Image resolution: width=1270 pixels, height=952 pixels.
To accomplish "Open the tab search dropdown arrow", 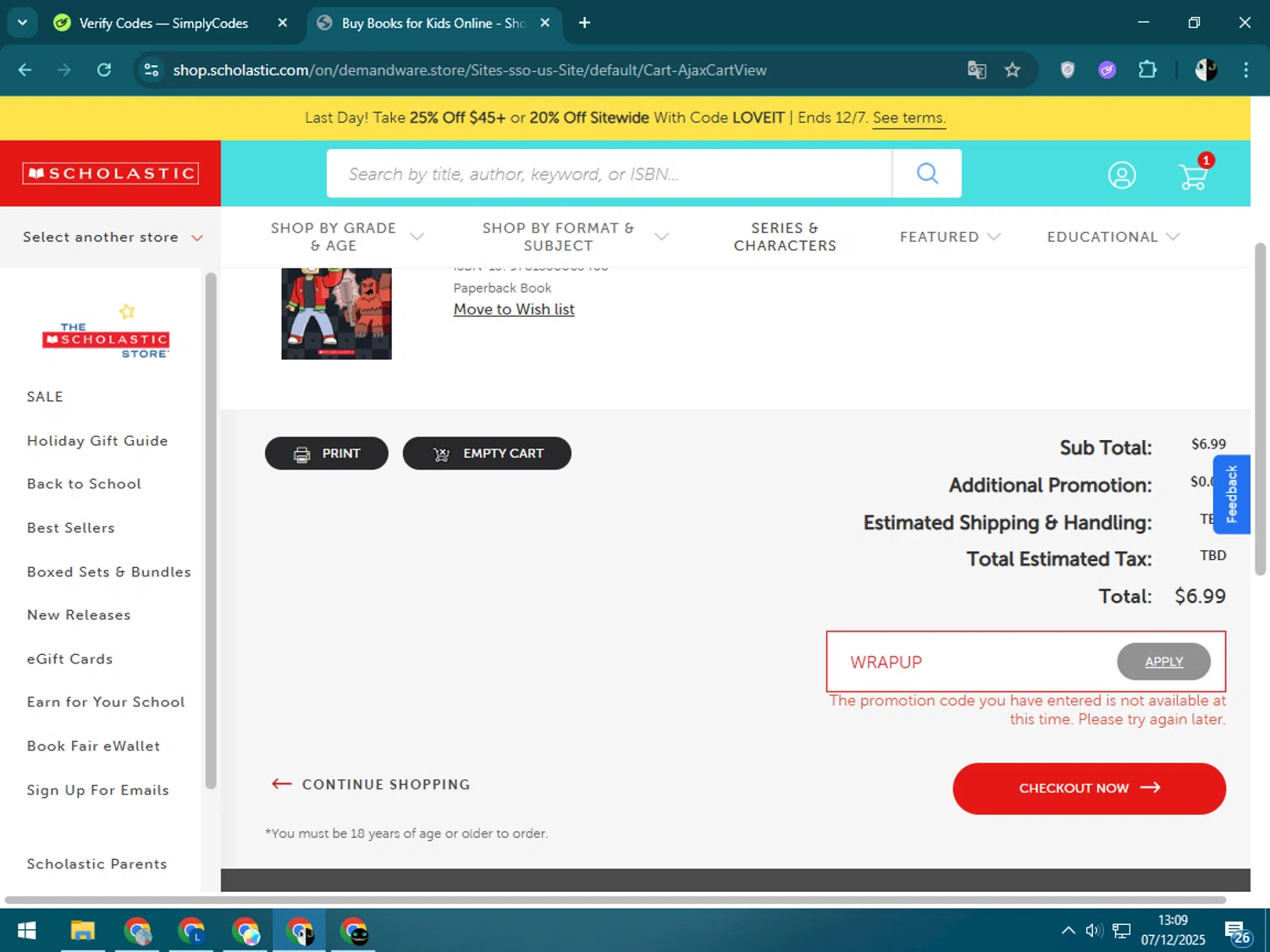I will 23,23.
